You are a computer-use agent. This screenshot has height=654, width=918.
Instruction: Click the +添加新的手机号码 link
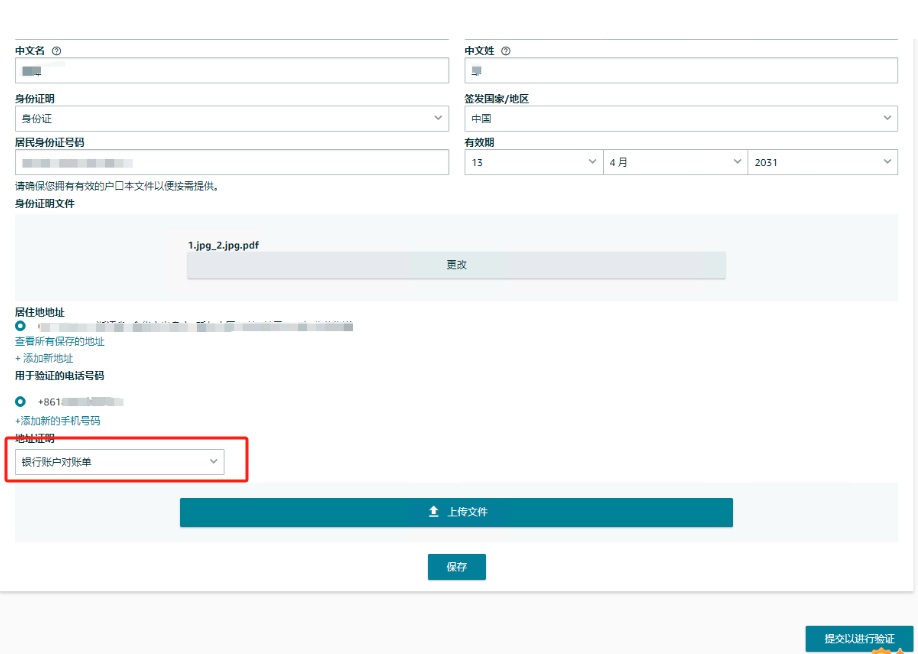[x=57, y=421]
